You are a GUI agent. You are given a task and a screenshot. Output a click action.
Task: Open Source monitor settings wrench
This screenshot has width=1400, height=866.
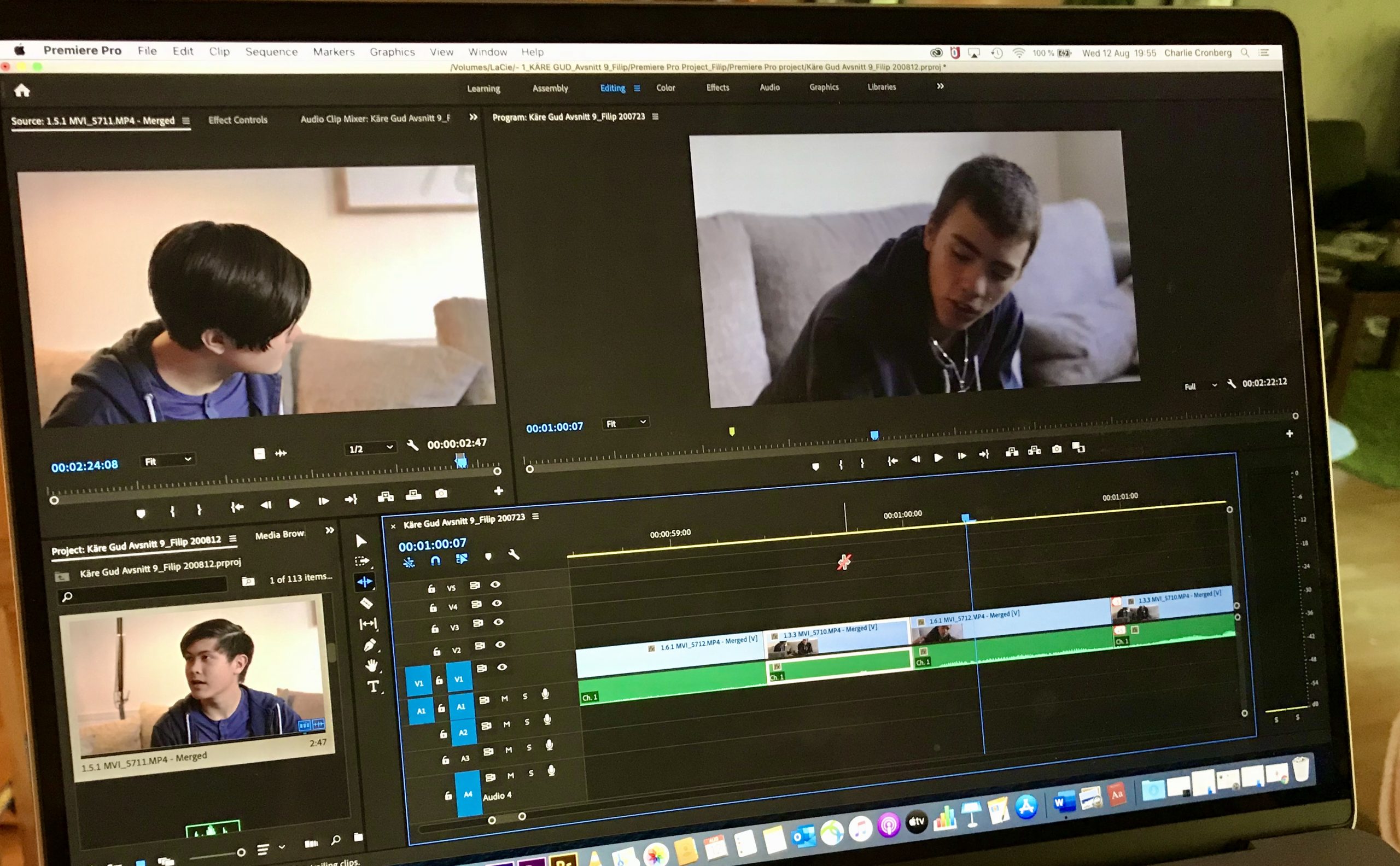point(412,444)
